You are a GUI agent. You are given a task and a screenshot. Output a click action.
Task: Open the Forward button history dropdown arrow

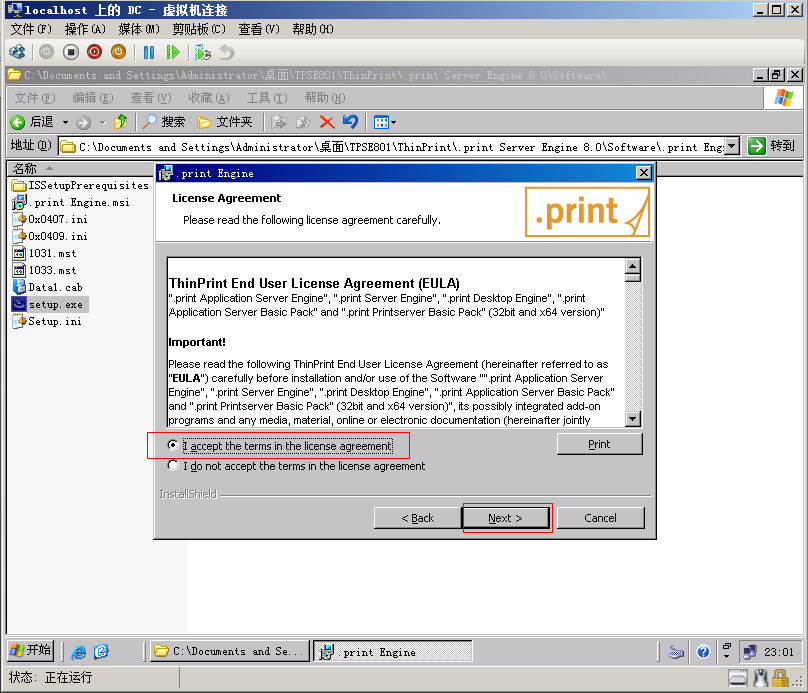point(103,123)
